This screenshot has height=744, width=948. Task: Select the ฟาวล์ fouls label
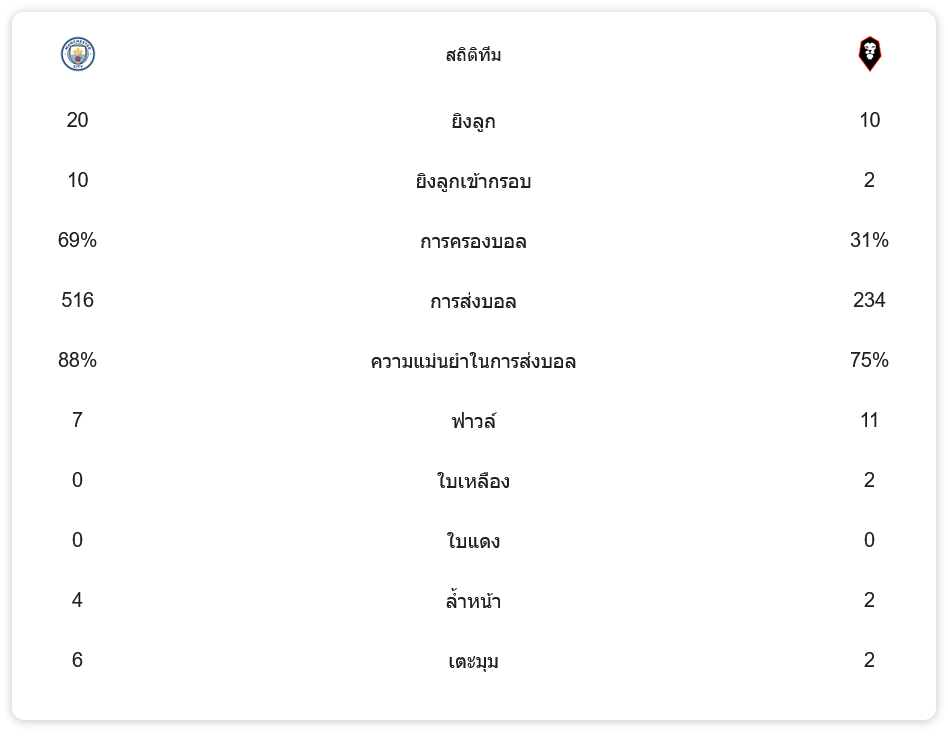click(x=473, y=421)
